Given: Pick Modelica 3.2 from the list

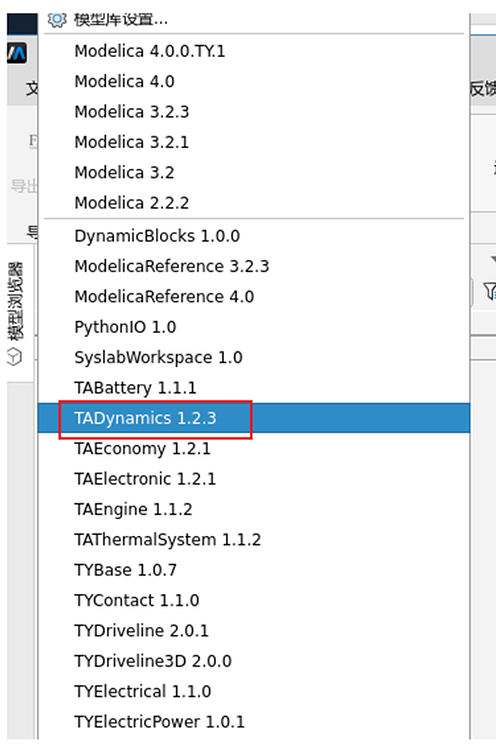Looking at the screenshot, I should coord(254,172).
